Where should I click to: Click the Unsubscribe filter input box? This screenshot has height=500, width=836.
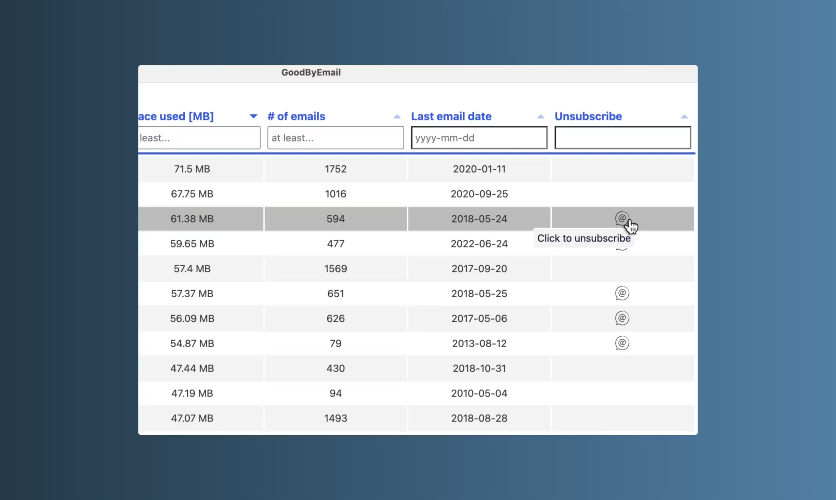pos(622,138)
